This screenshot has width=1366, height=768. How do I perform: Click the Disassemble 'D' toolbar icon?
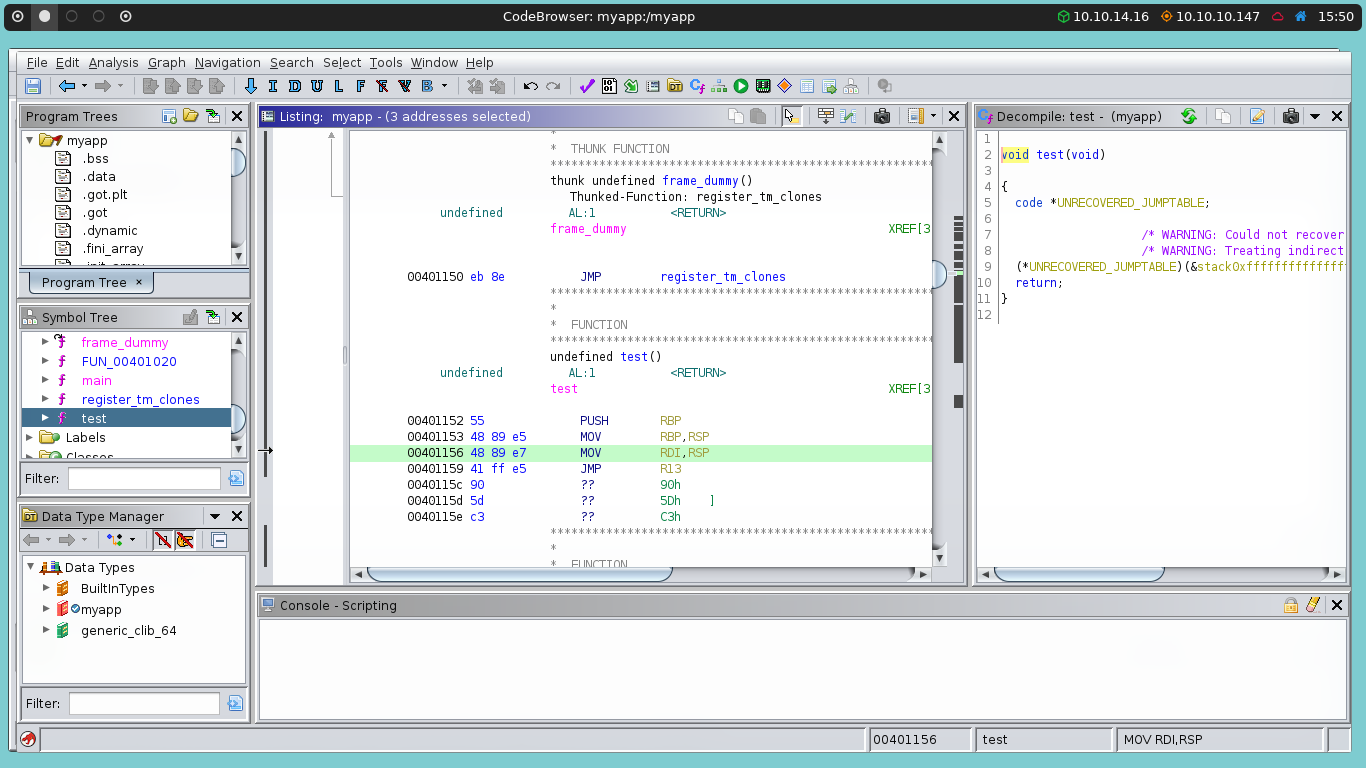295,87
